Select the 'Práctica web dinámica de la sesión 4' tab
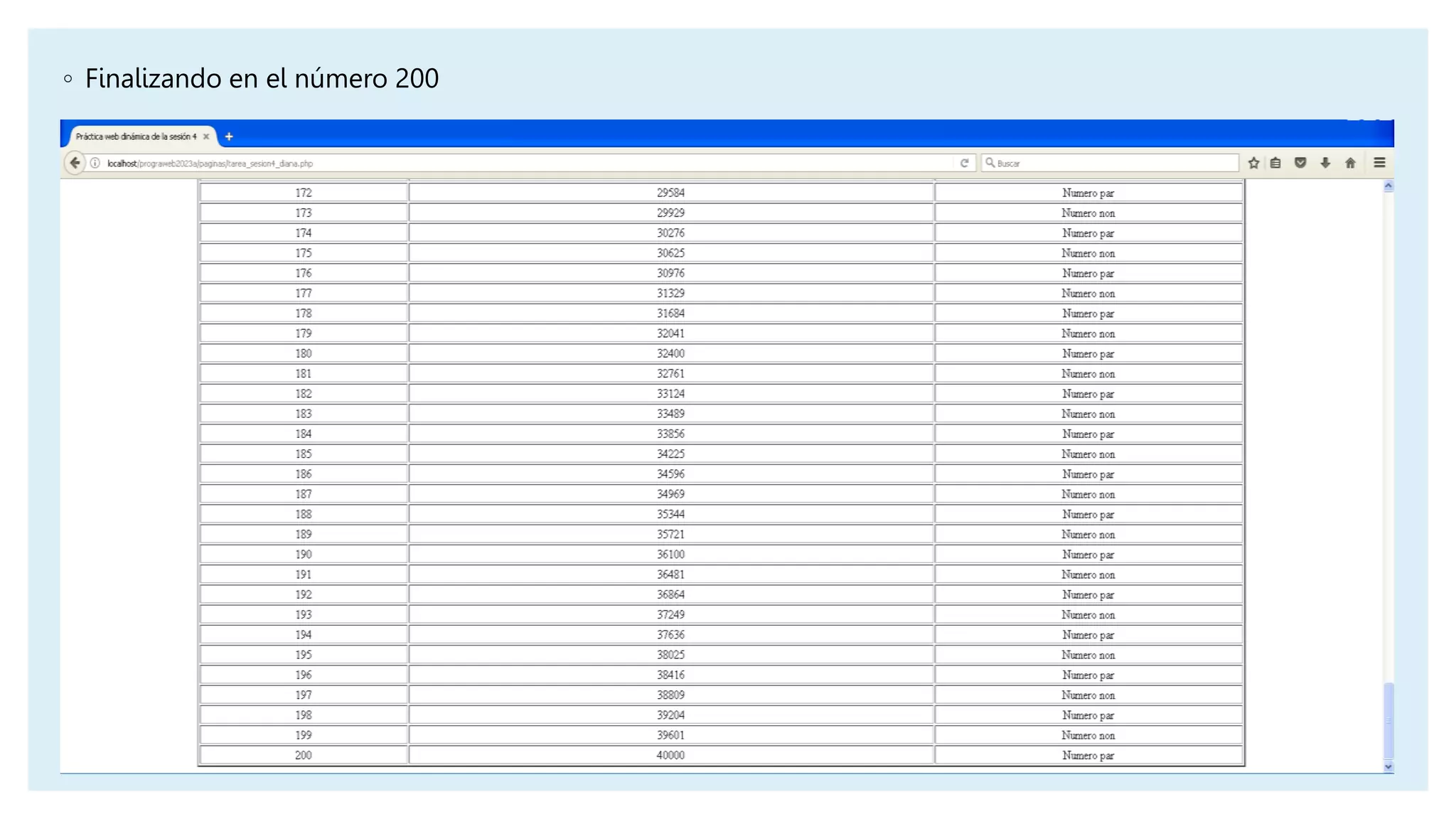The height and width of the screenshot is (819, 1456). pyautogui.click(x=142, y=136)
